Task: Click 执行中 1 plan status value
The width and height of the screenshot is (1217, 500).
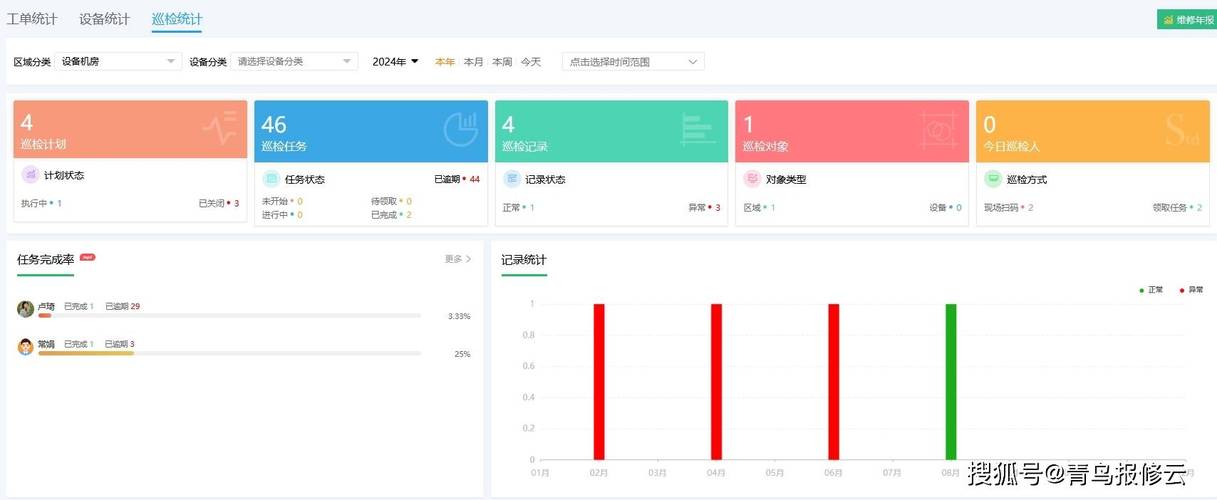Action: 41,203
